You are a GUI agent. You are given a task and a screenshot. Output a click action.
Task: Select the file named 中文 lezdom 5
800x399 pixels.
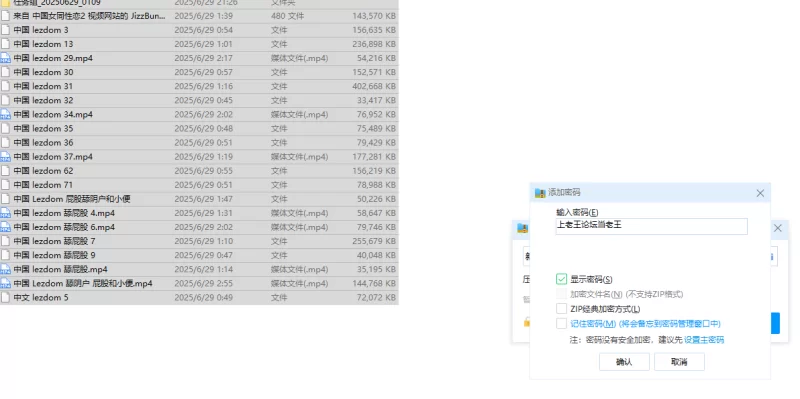(41, 297)
